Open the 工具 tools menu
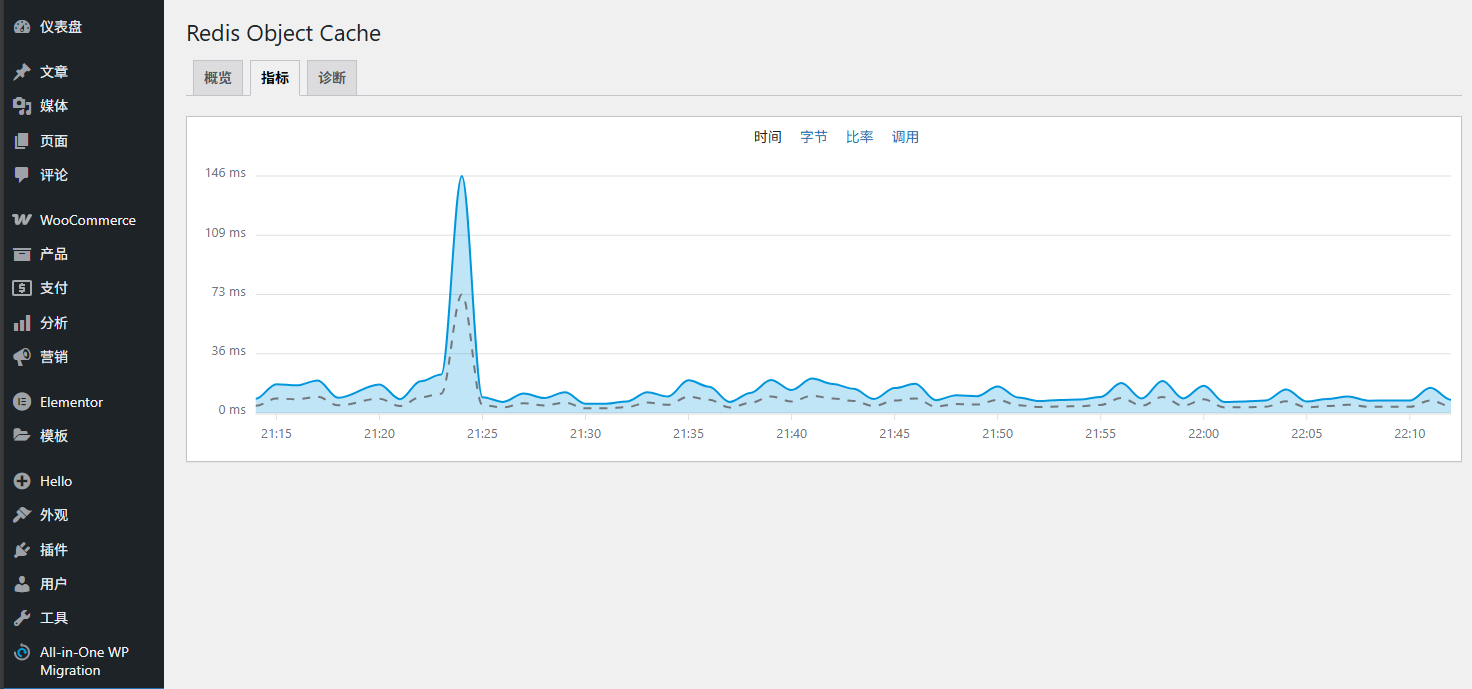This screenshot has width=1472, height=689. tap(54, 618)
